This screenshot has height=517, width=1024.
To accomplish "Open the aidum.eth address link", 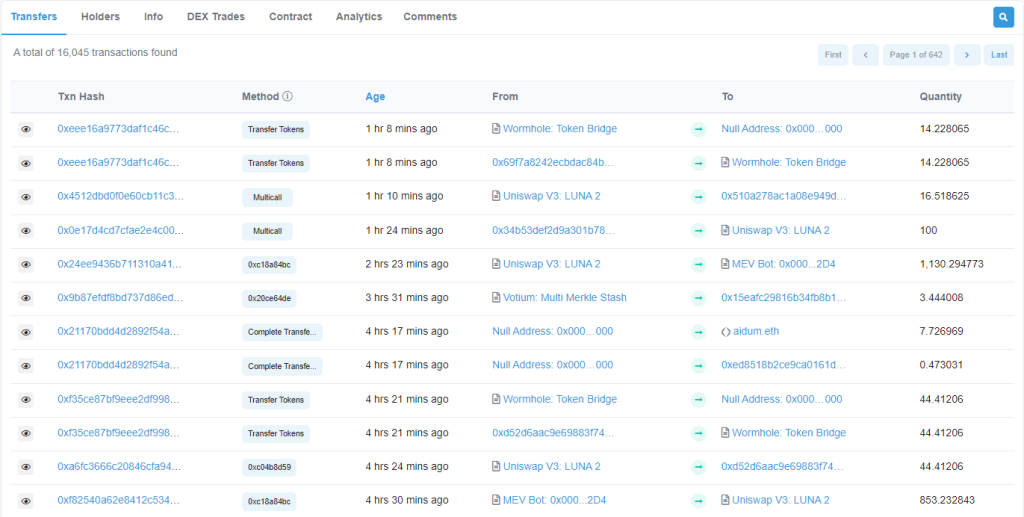I will coord(756,332).
